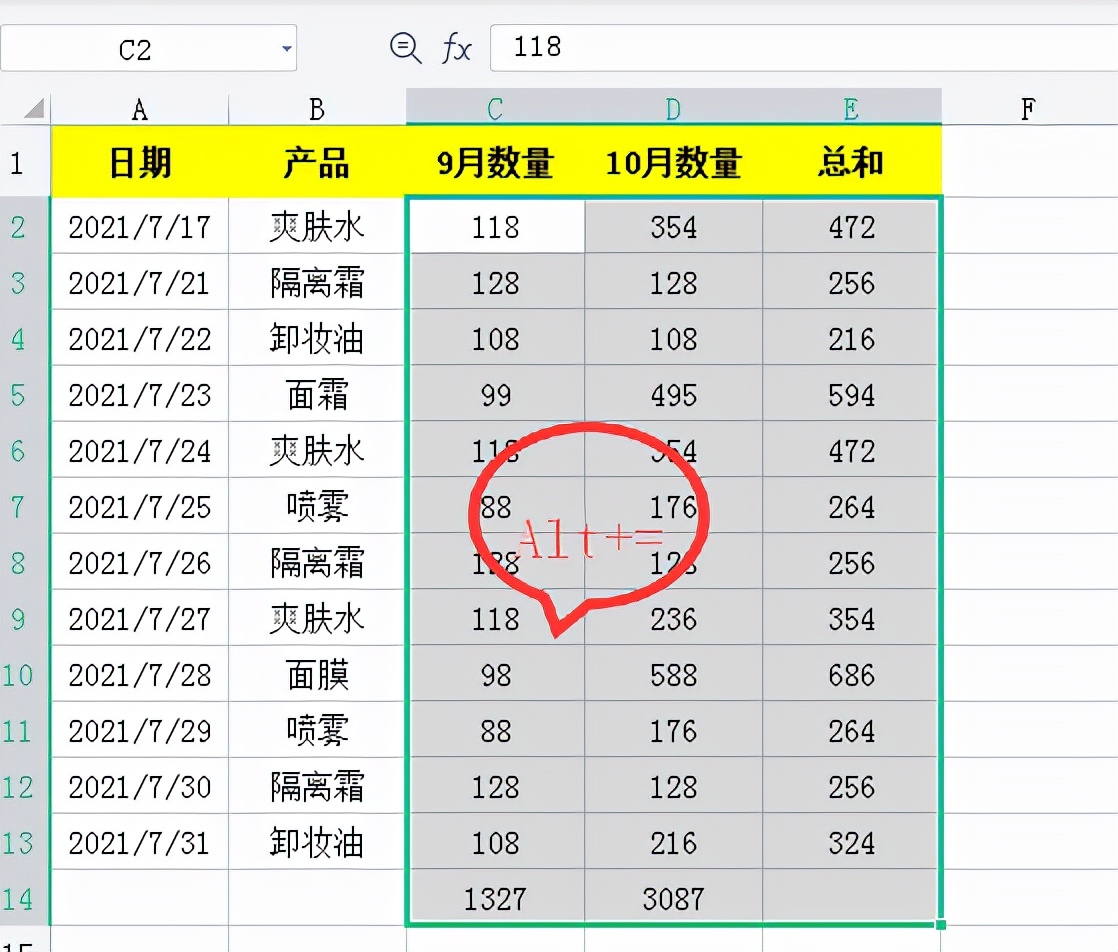The width and height of the screenshot is (1118, 952).
Task: Select the 216 cell in row 13
Action: pos(673,842)
